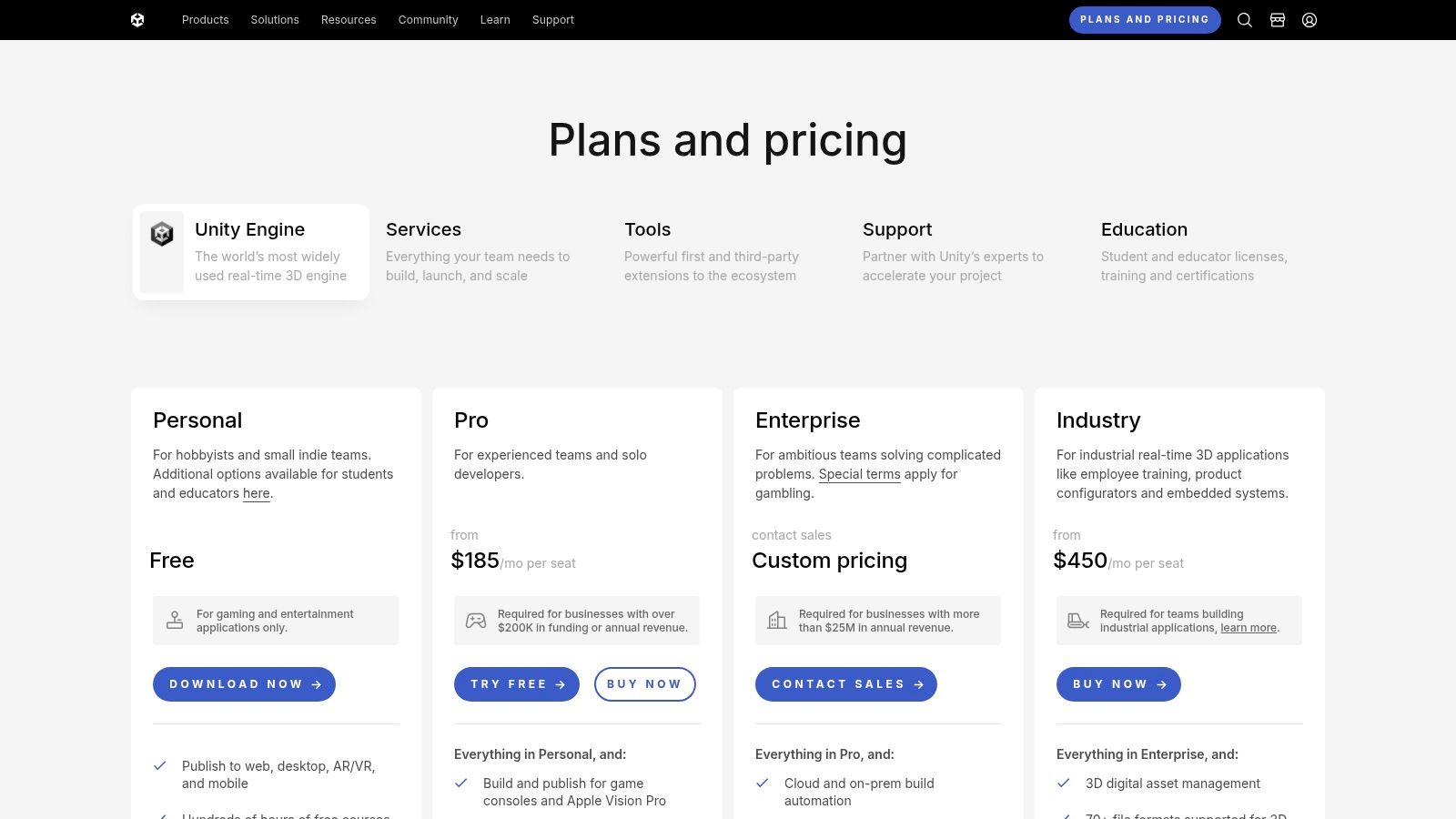Click the industrial icon in Industry plan
Screen dimensions: 1456x819
(1078, 621)
